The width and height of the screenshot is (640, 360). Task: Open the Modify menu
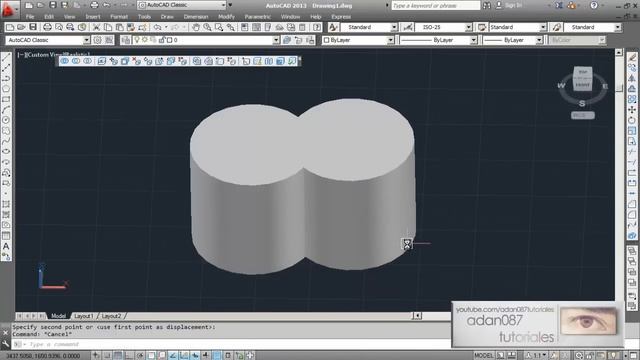tap(226, 17)
